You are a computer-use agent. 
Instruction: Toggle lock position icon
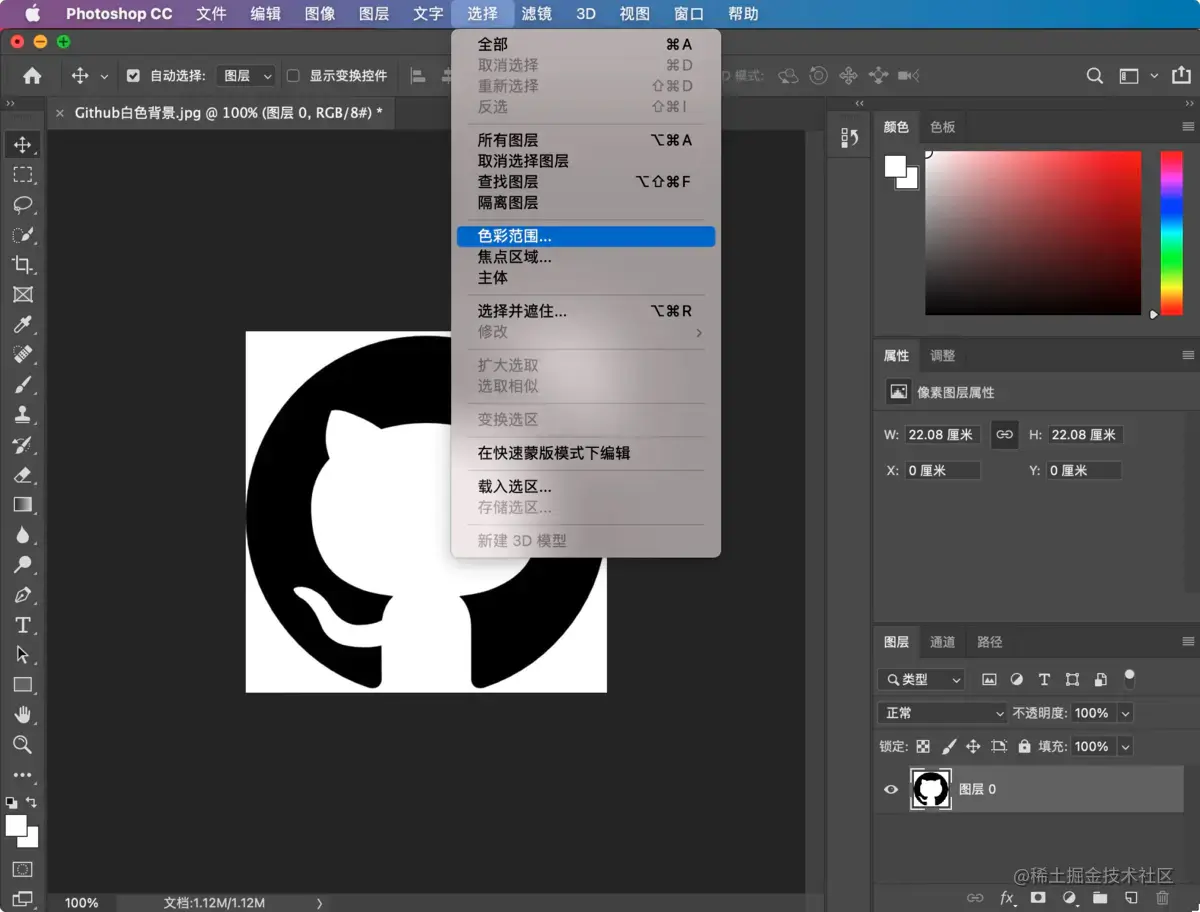(973, 747)
